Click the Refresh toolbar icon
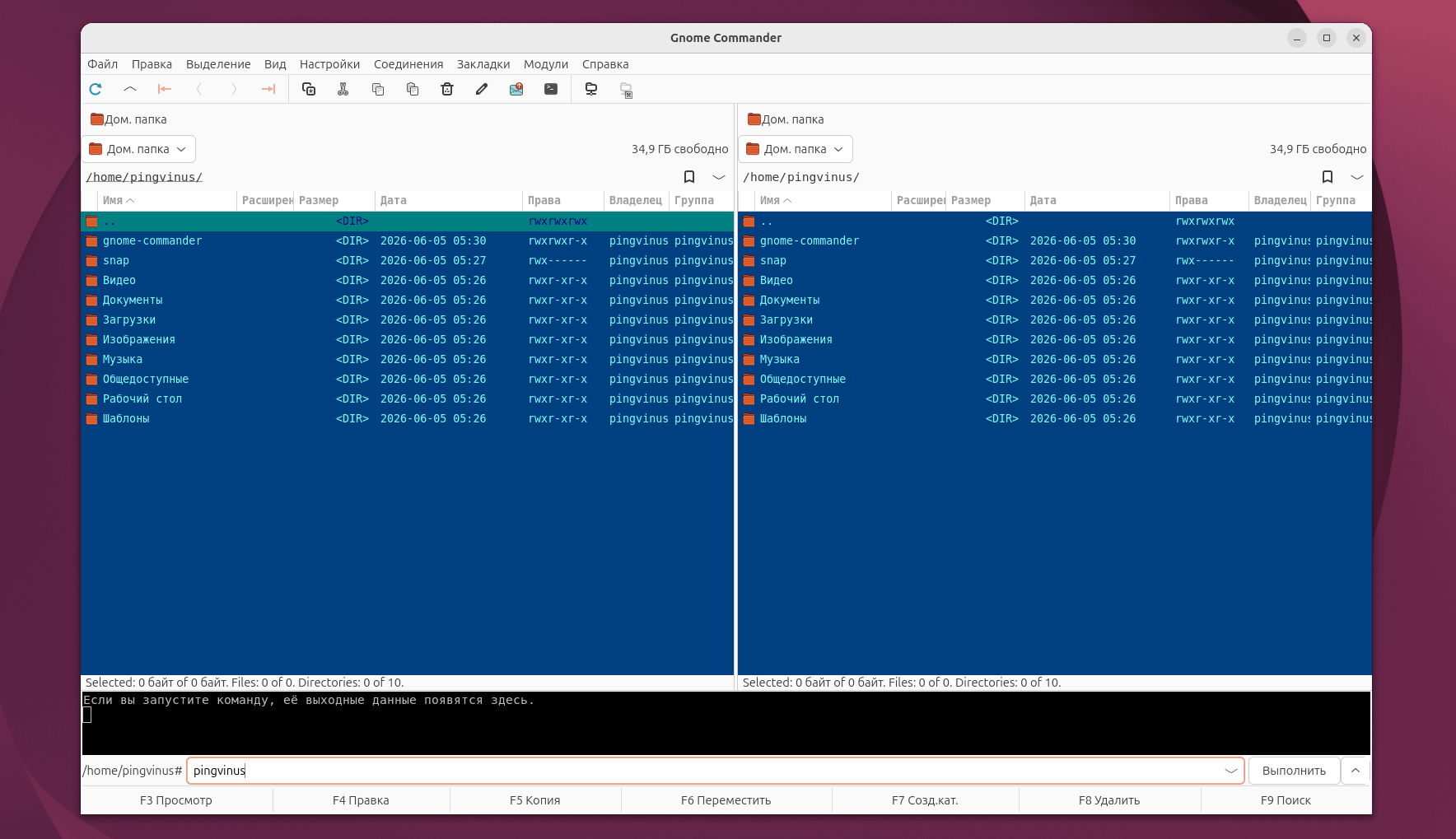This screenshot has height=839, width=1456. [x=96, y=89]
